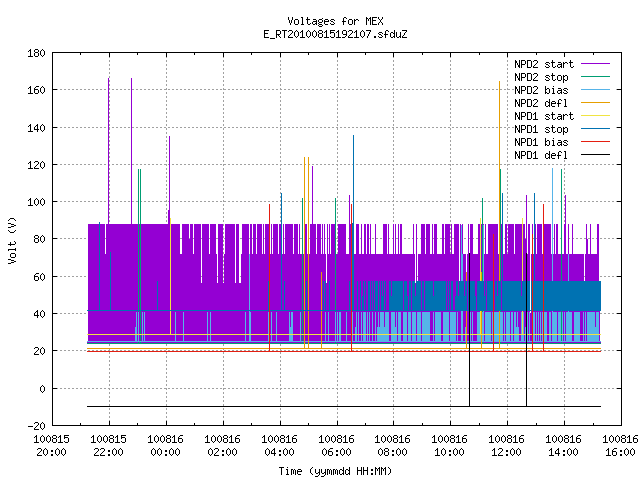Click the E_RT20100815192107.sfduZ filename subtitle
The image size is (640, 480).
click(x=335, y=34)
